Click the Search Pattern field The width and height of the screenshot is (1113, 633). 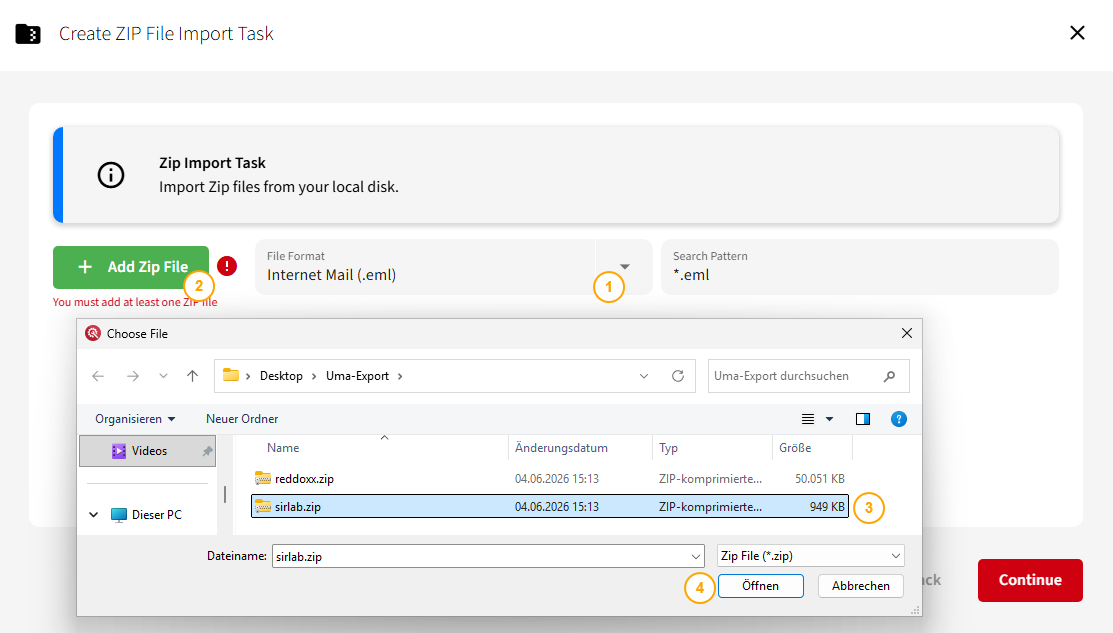pyautogui.click(x=860, y=267)
